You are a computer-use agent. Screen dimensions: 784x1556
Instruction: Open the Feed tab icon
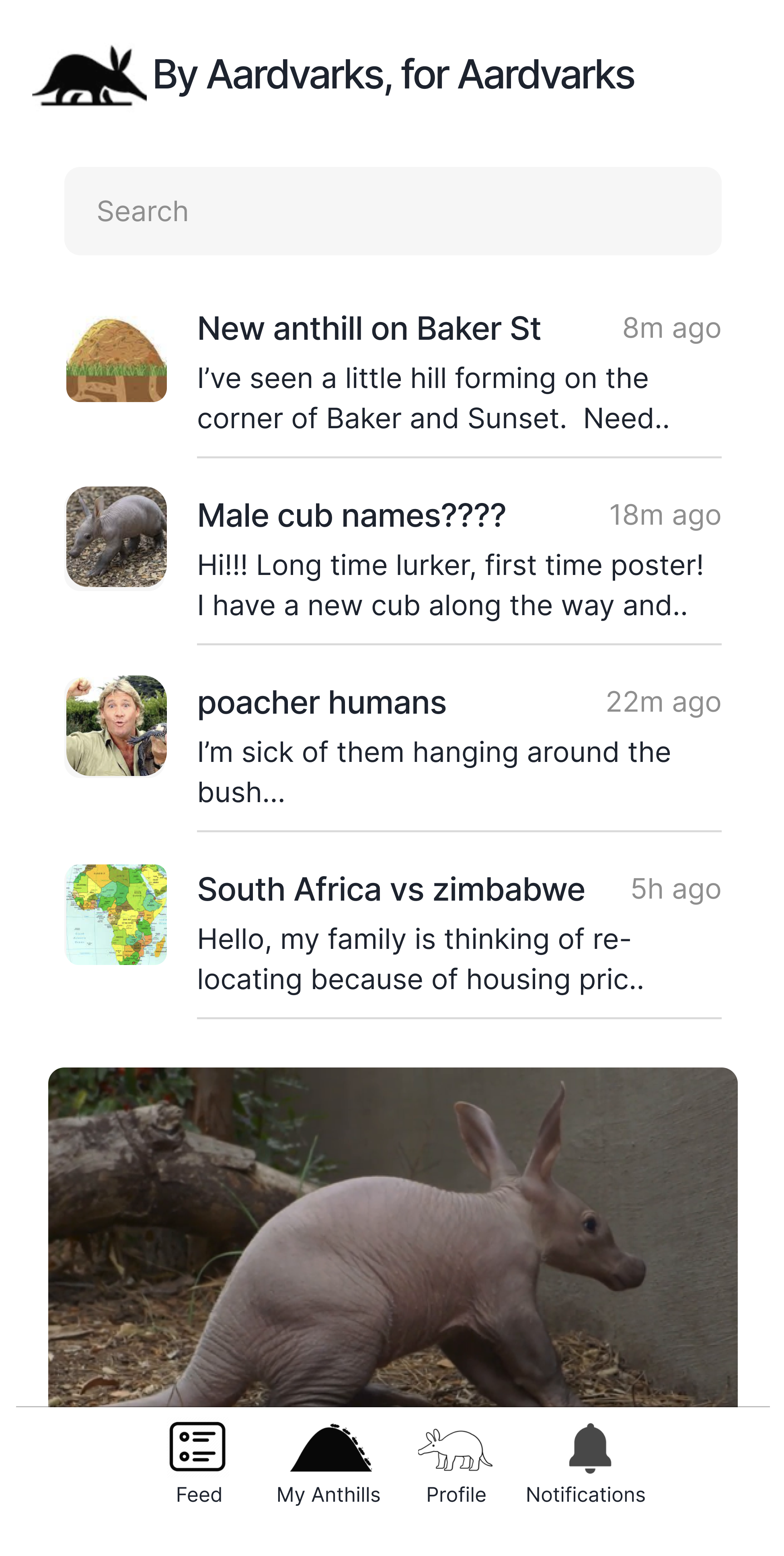[x=197, y=1446]
